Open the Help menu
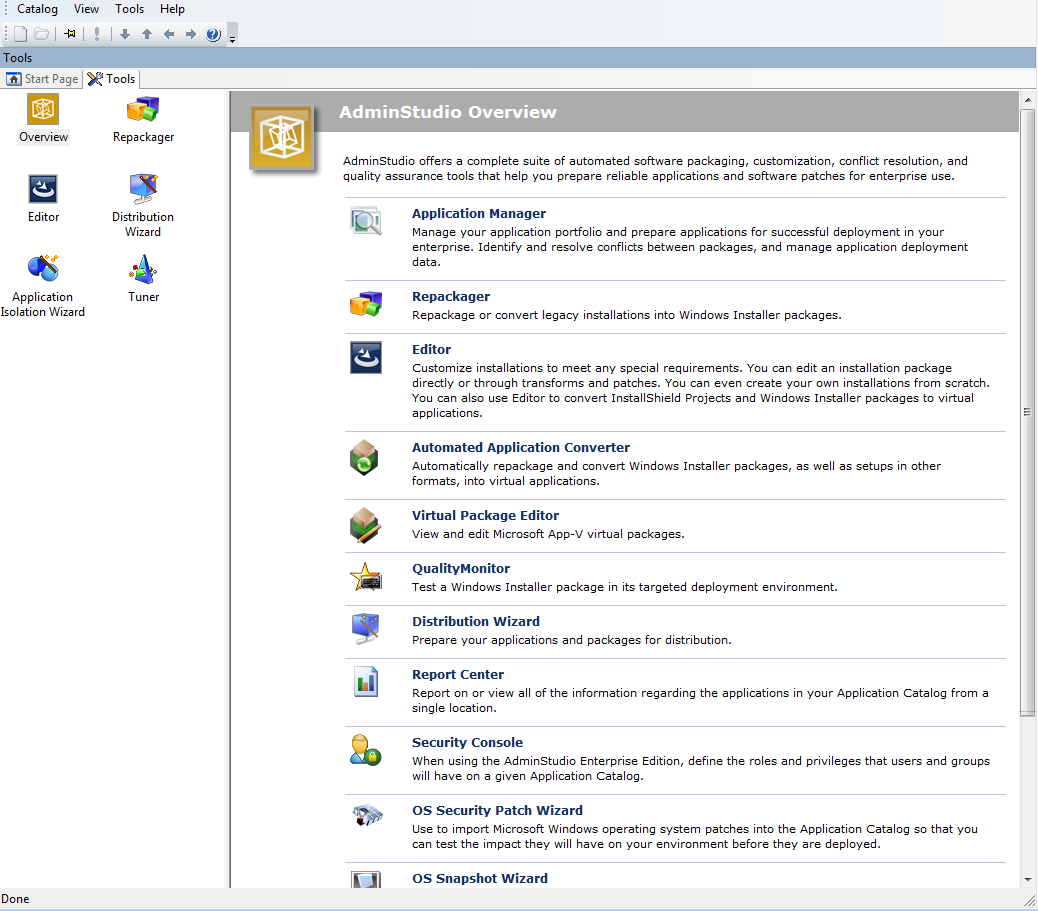Viewport: 1038px width, 911px height. 172,9
